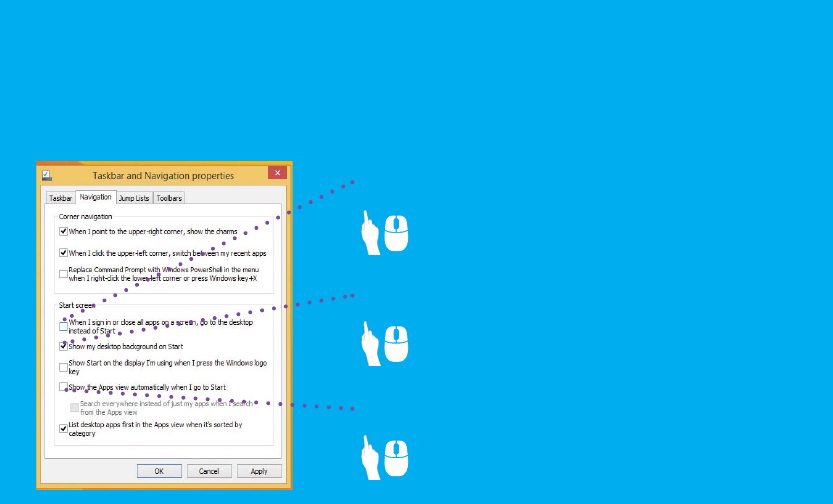
Task: Uncheck List desktop apps first option
Action: 63,429
